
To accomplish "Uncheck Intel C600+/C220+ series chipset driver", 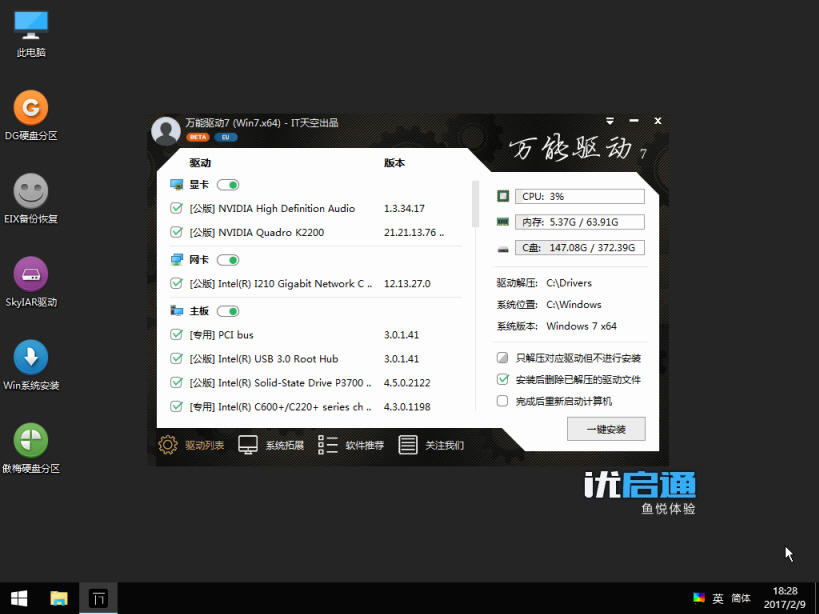I will tap(177, 406).
